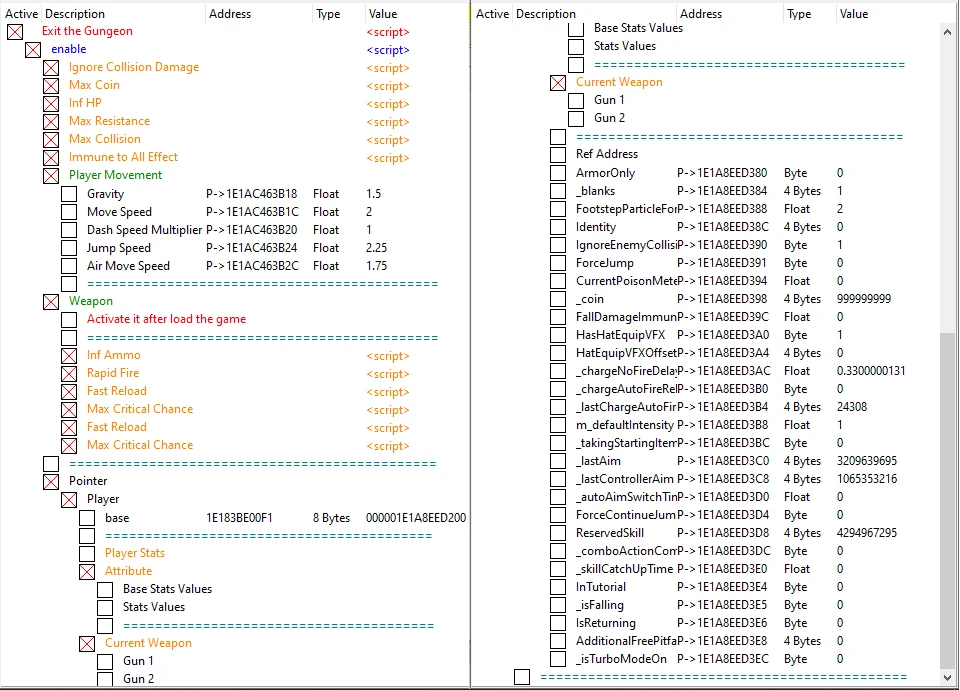Click the right panel's Address column header
The width and height of the screenshot is (960, 690).
(x=700, y=14)
